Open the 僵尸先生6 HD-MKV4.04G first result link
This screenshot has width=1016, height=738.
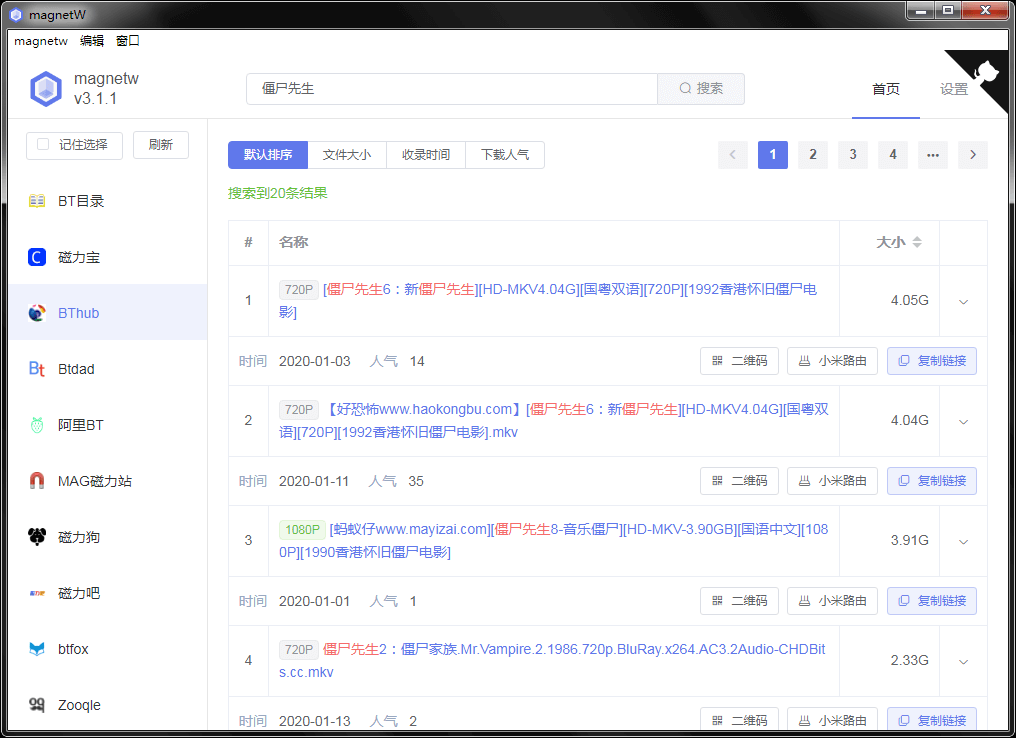[548, 301]
